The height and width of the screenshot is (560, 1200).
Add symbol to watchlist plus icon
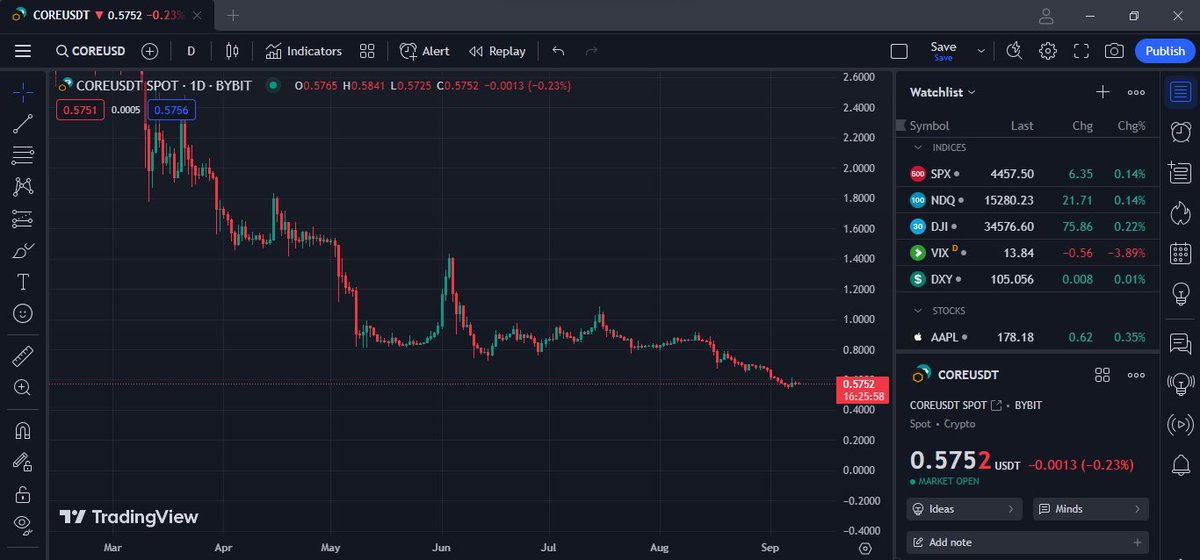(x=1103, y=92)
